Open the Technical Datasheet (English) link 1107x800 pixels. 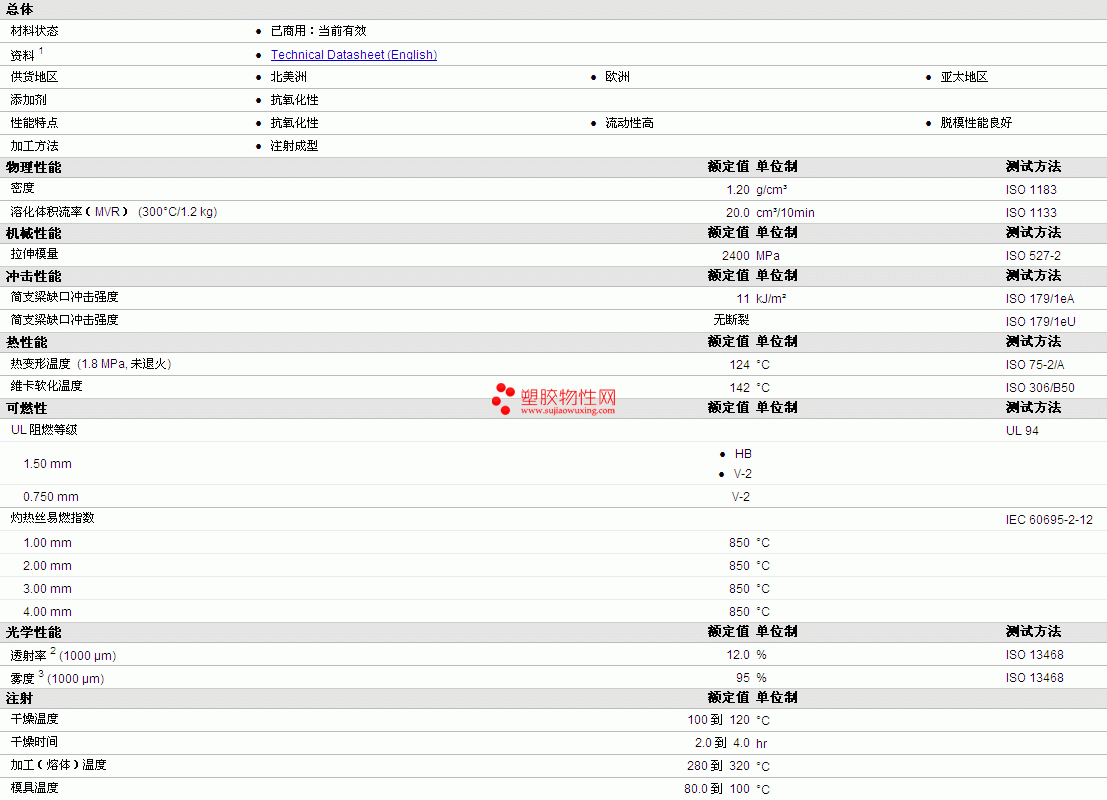(354, 54)
